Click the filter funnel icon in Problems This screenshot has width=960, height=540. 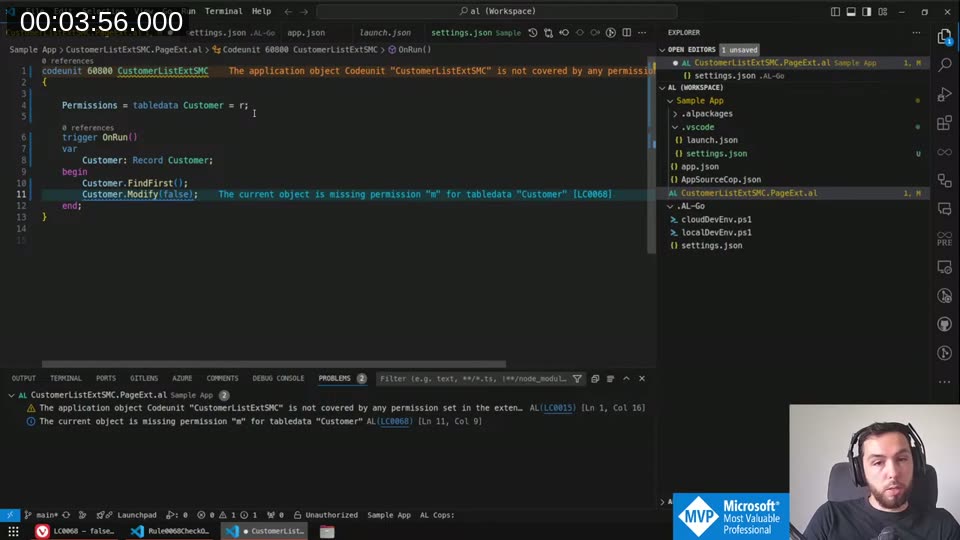(x=577, y=379)
